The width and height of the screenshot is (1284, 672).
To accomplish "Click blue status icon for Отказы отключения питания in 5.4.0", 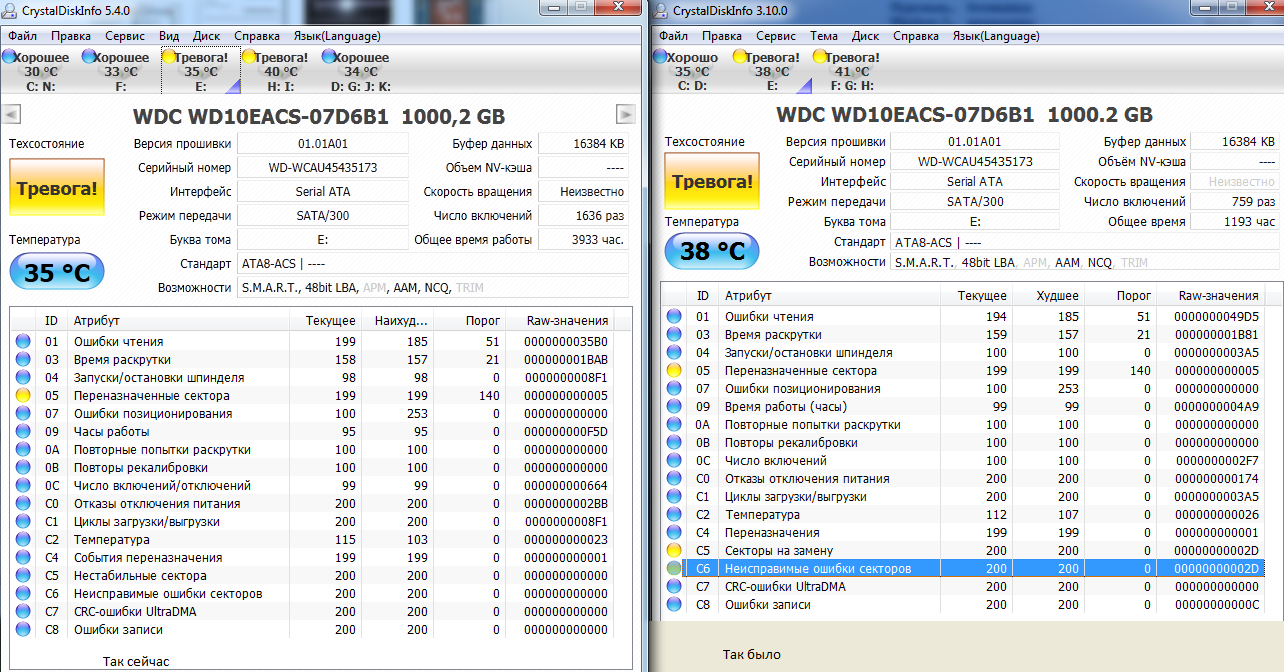I will [23, 503].
